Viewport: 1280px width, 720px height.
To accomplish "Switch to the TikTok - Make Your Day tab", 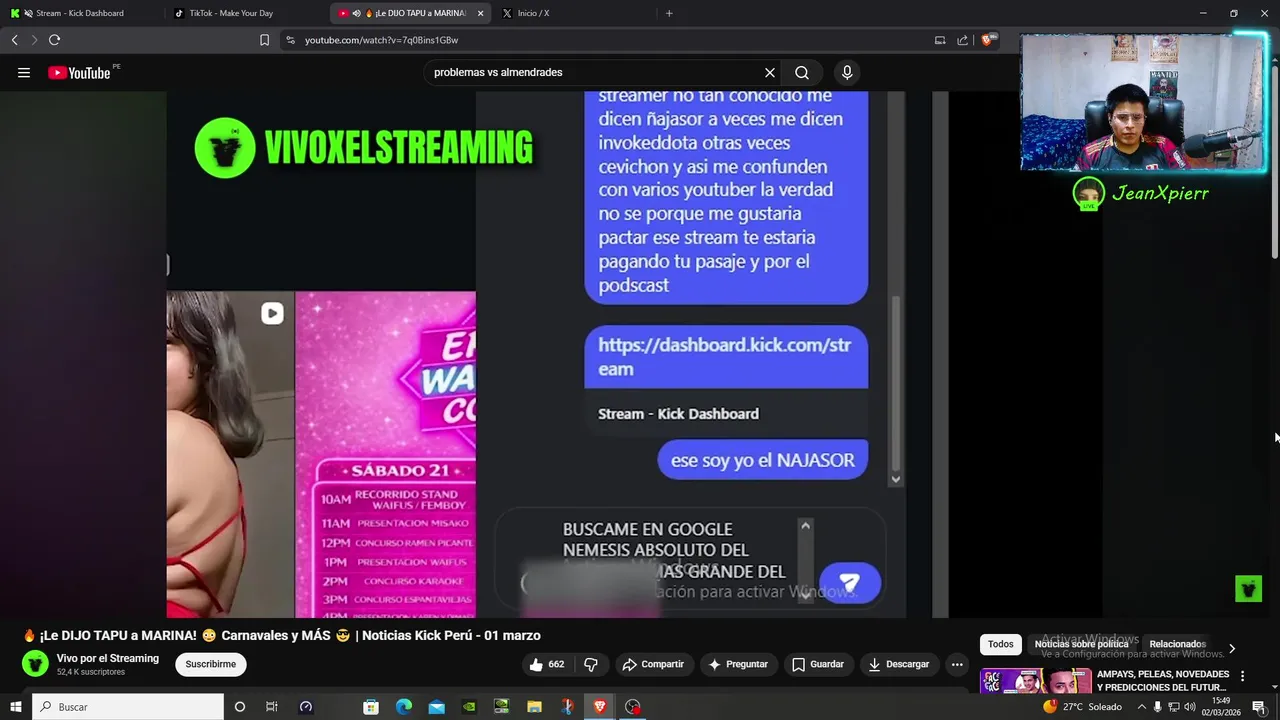I will (245, 13).
